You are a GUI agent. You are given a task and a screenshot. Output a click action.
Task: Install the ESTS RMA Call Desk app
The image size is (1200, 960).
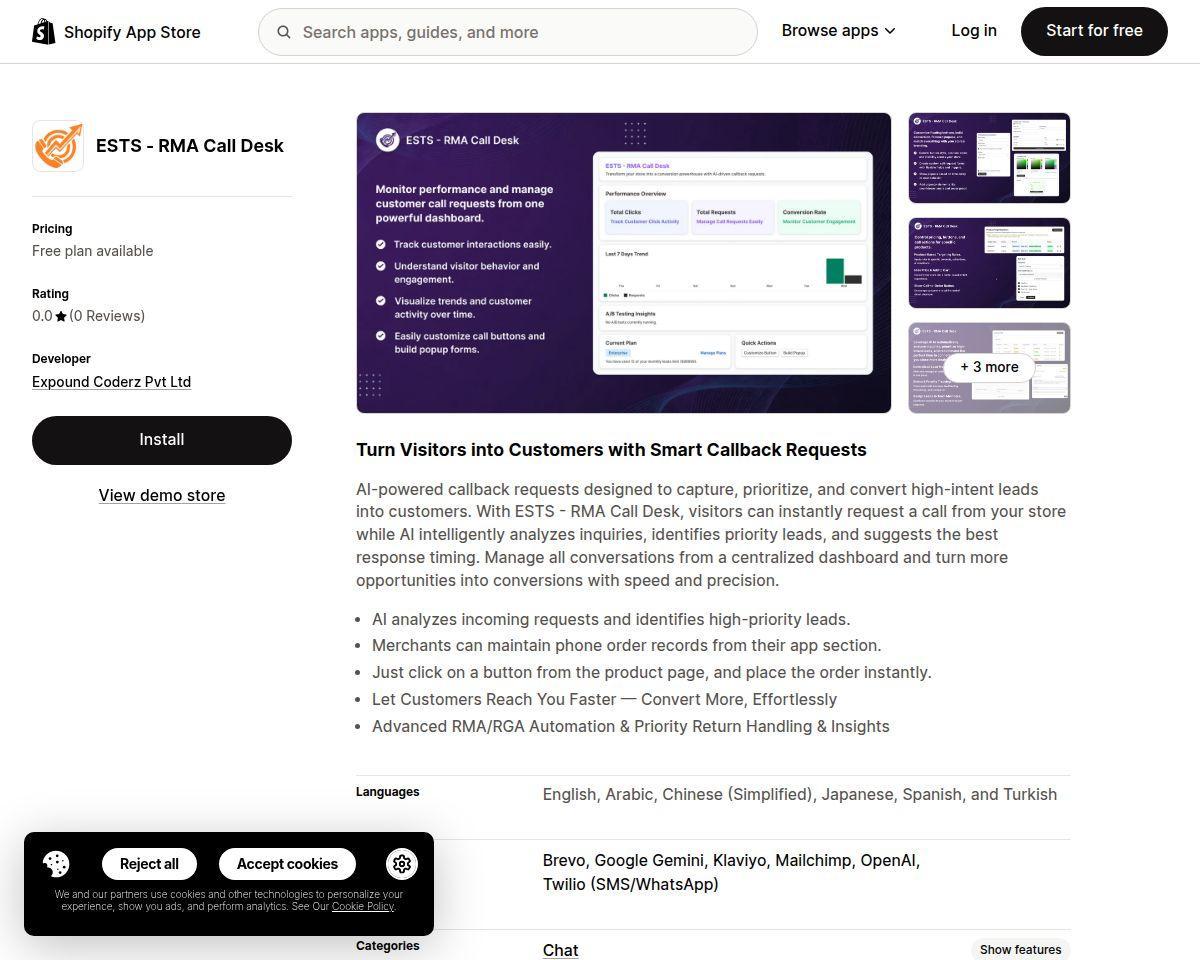click(x=162, y=440)
